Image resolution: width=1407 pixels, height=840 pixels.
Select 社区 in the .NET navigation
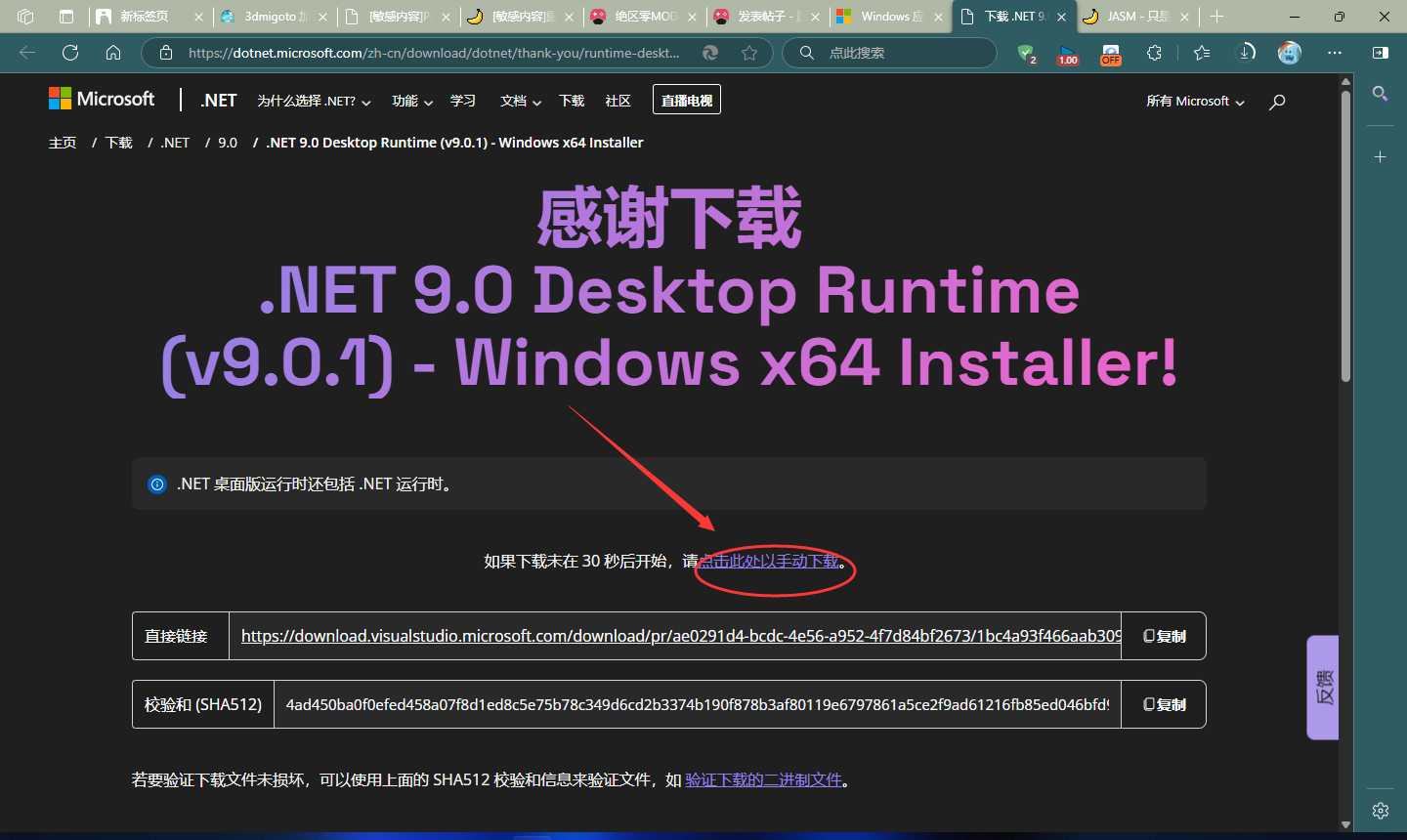[618, 101]
